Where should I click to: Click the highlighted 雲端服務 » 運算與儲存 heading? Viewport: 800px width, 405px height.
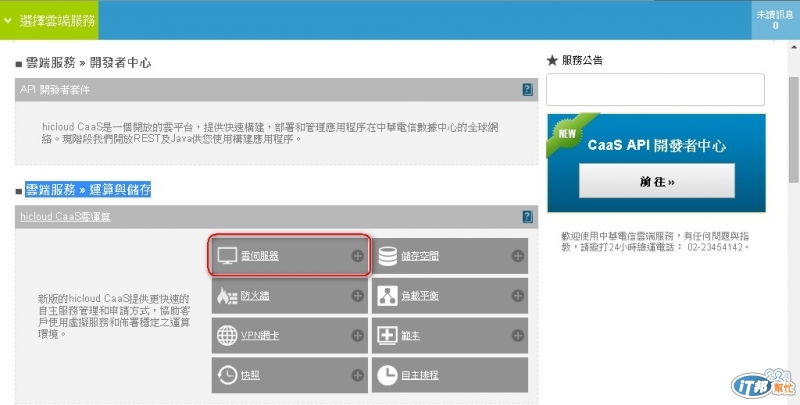coord(88,190)
